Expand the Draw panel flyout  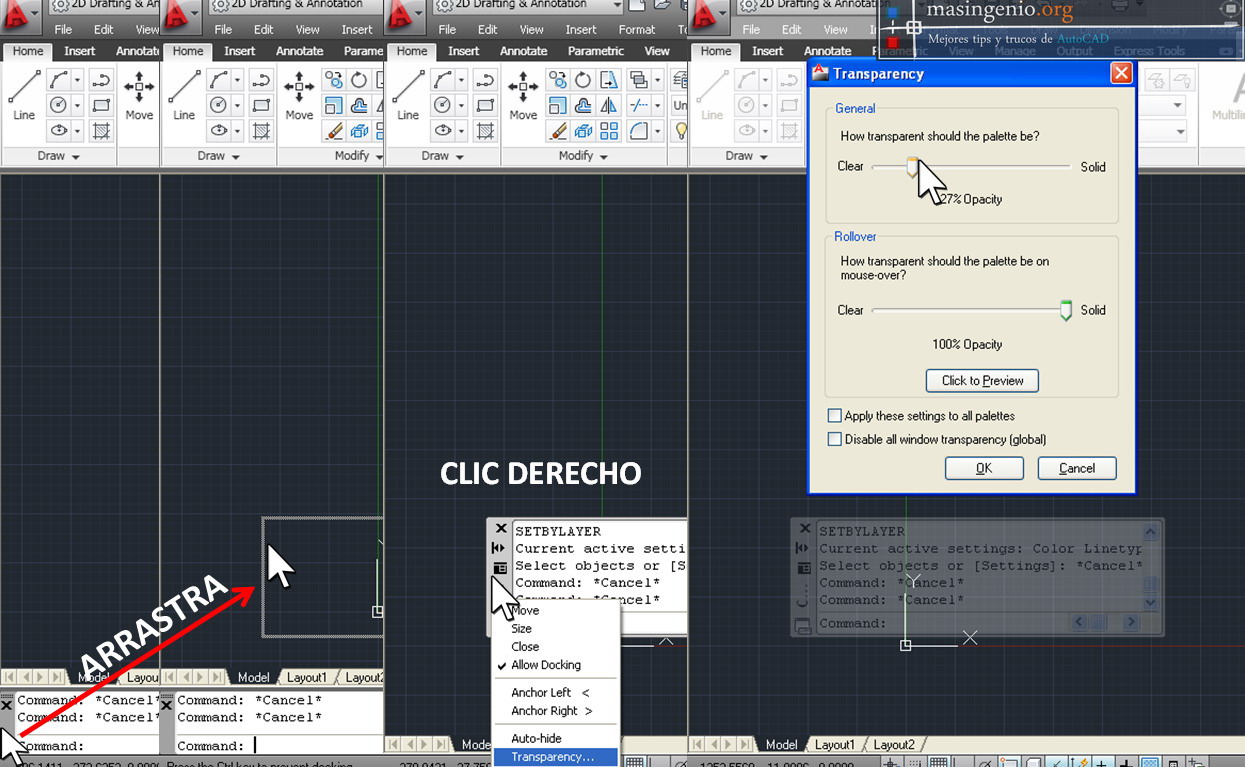click(460, 156)
